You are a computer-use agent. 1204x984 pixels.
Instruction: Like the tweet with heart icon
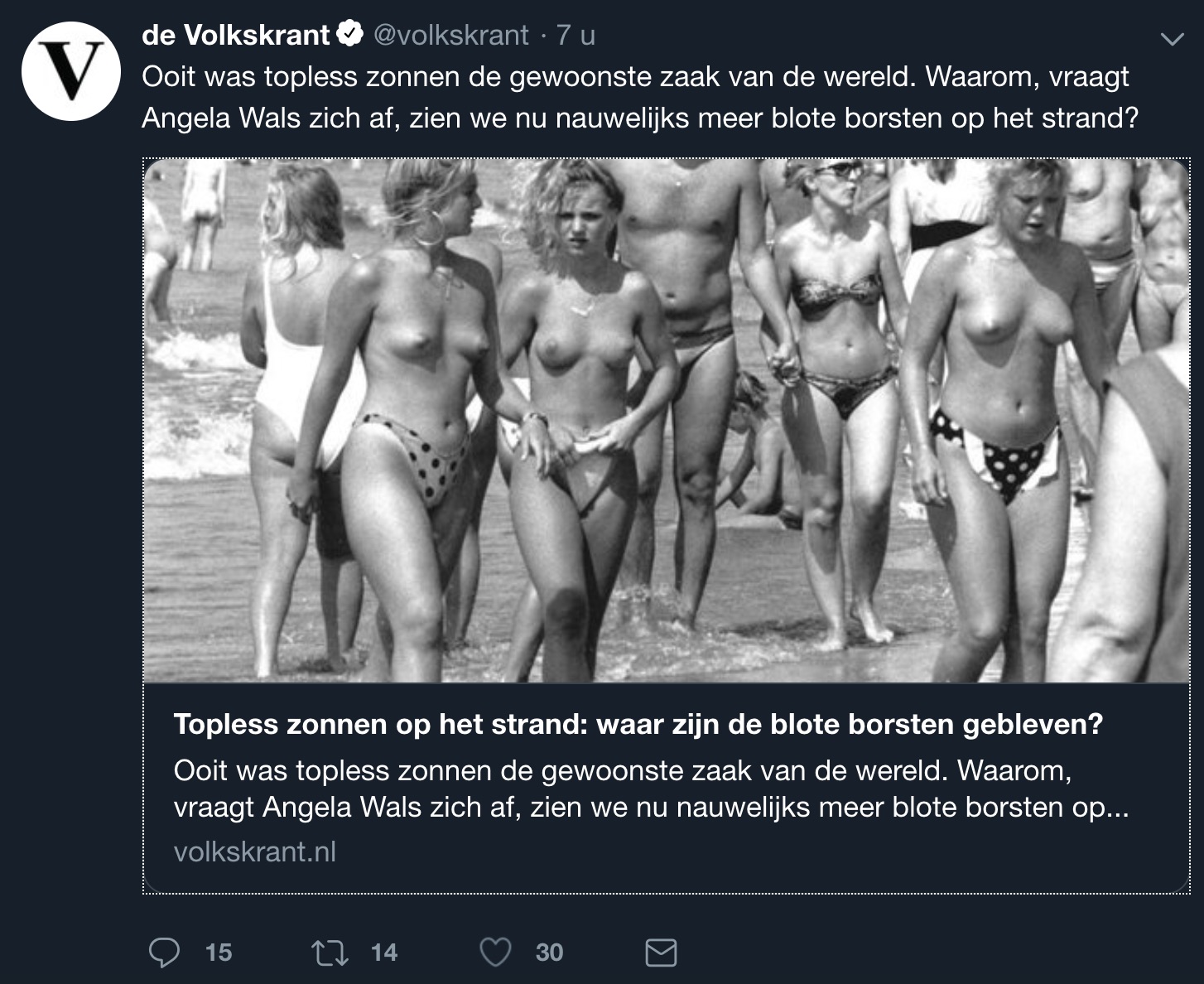(496, 952)
